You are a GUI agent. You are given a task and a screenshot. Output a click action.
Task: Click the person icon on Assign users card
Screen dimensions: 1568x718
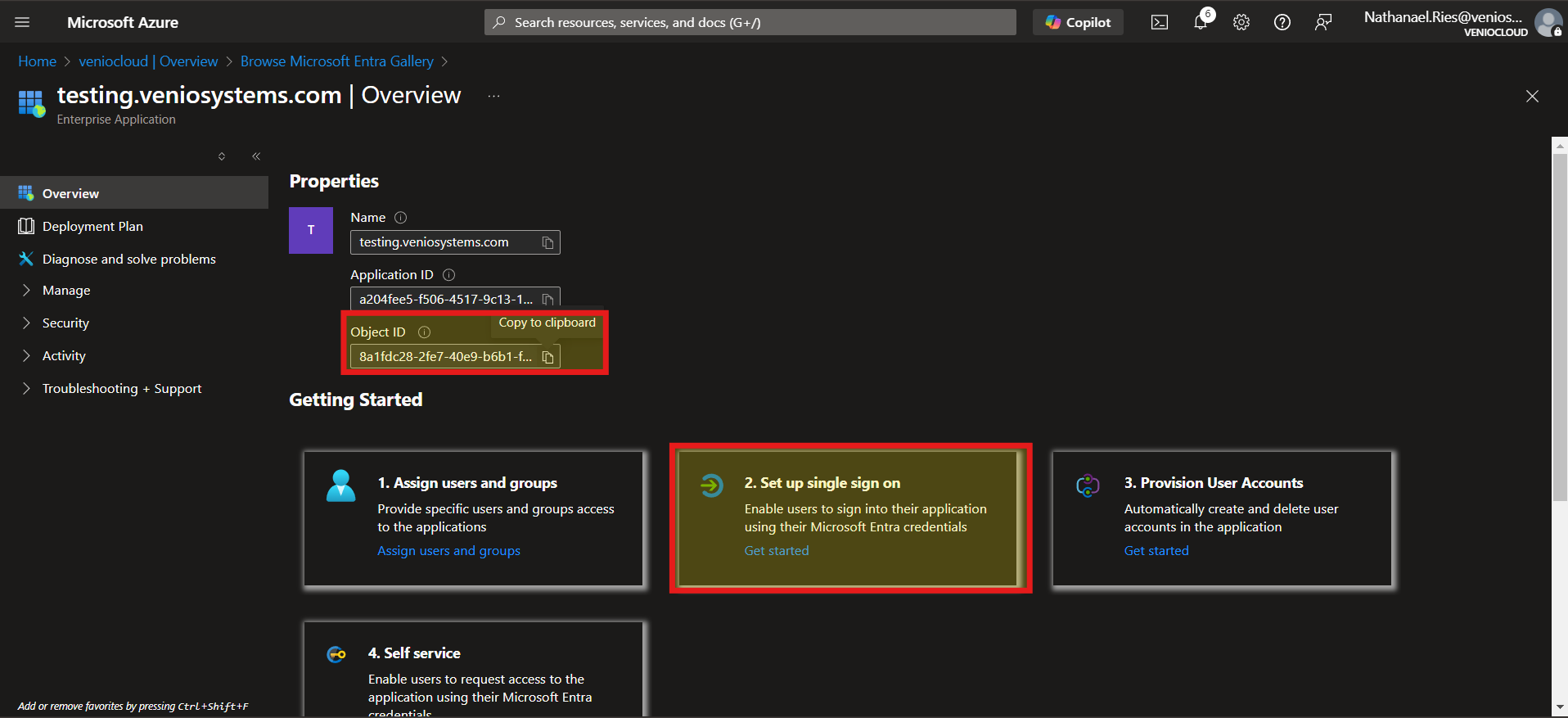tap(341, 485)
